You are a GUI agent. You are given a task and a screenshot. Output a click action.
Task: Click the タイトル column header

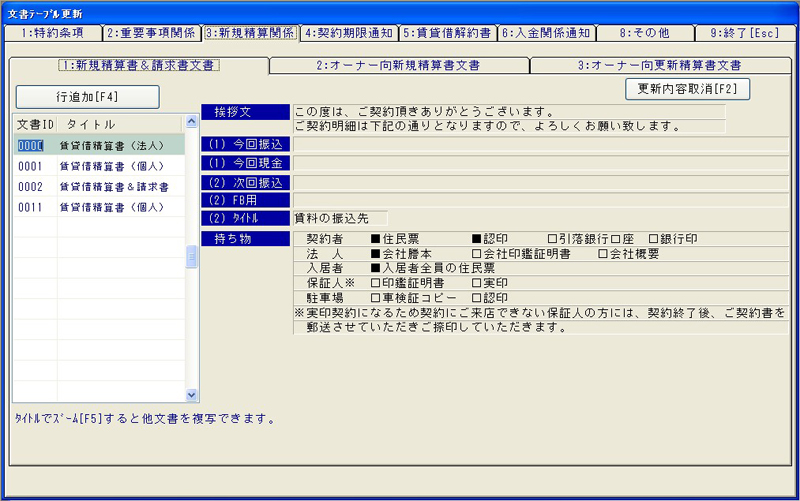(x=120, y=124)
